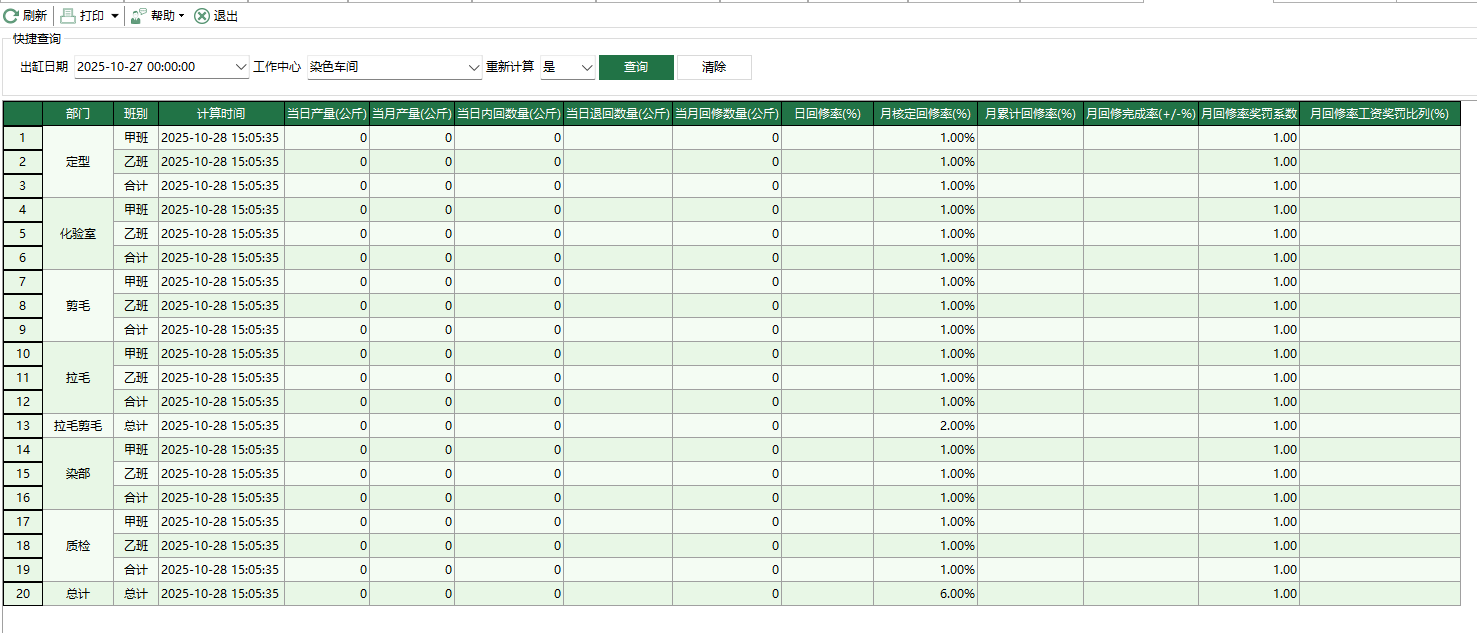The width and height of the screenshot is (1477, 633).
Task: Sort by the 部门 column header
Action: click(x=78, y=114)
